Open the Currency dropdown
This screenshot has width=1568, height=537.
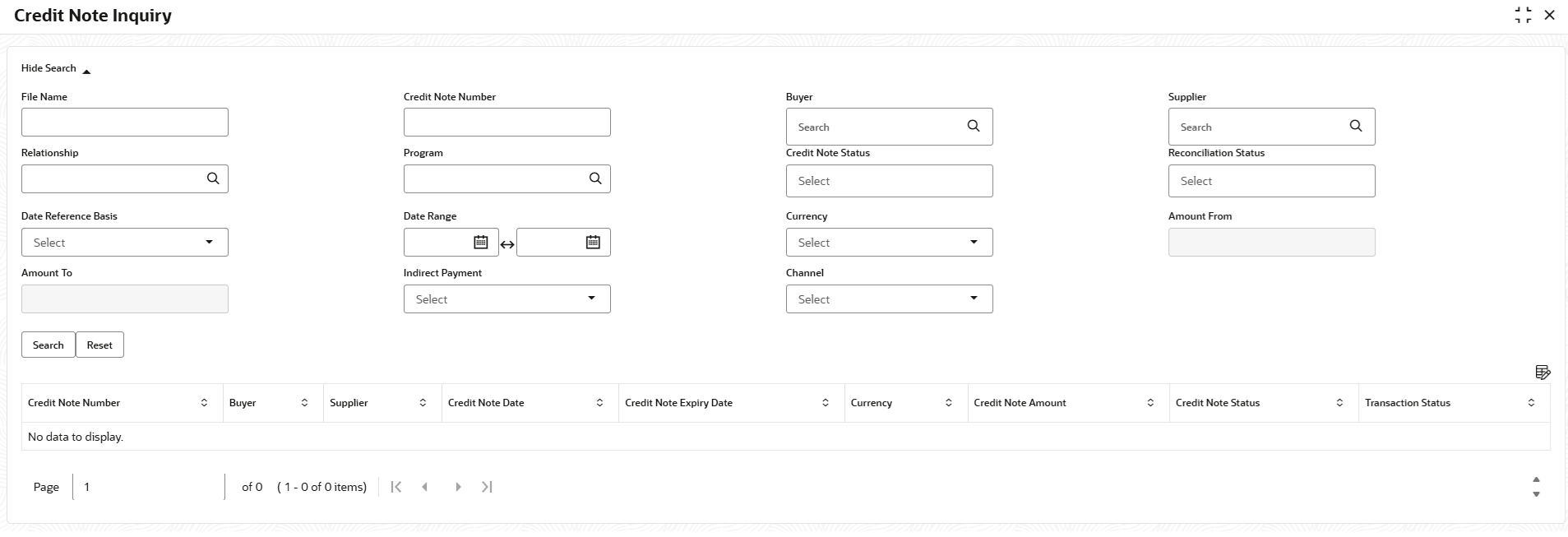[890, 243]
